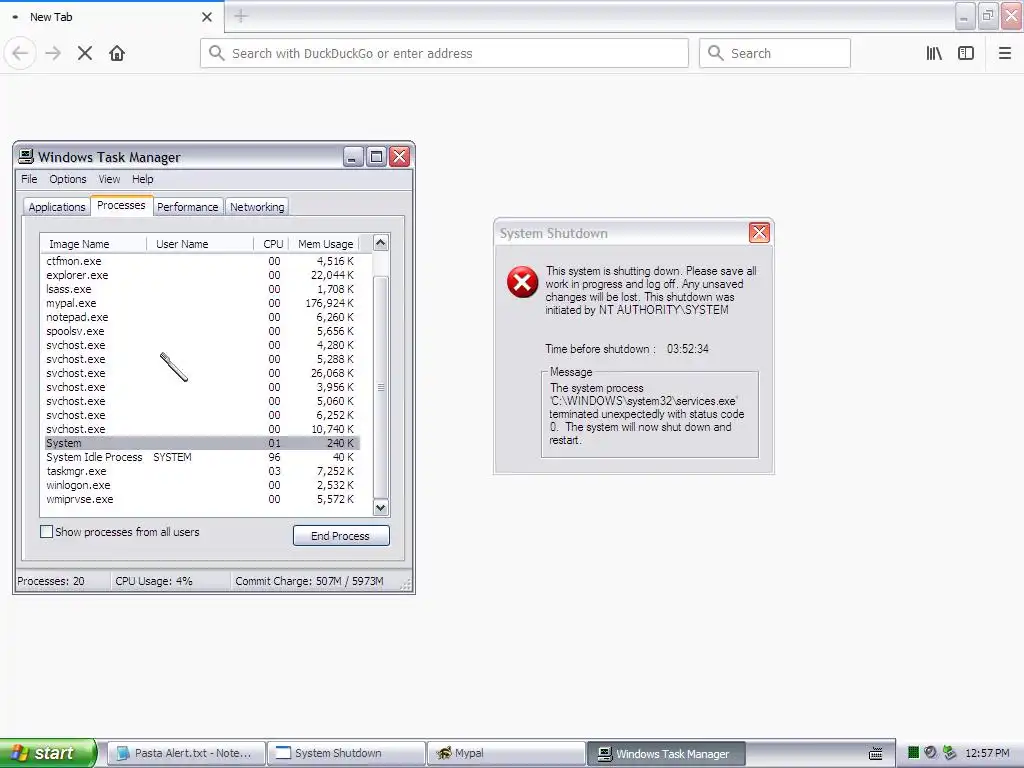1024x768 pixels.
Task: Select the winlogon.exe process row
Action: [202, 485]
